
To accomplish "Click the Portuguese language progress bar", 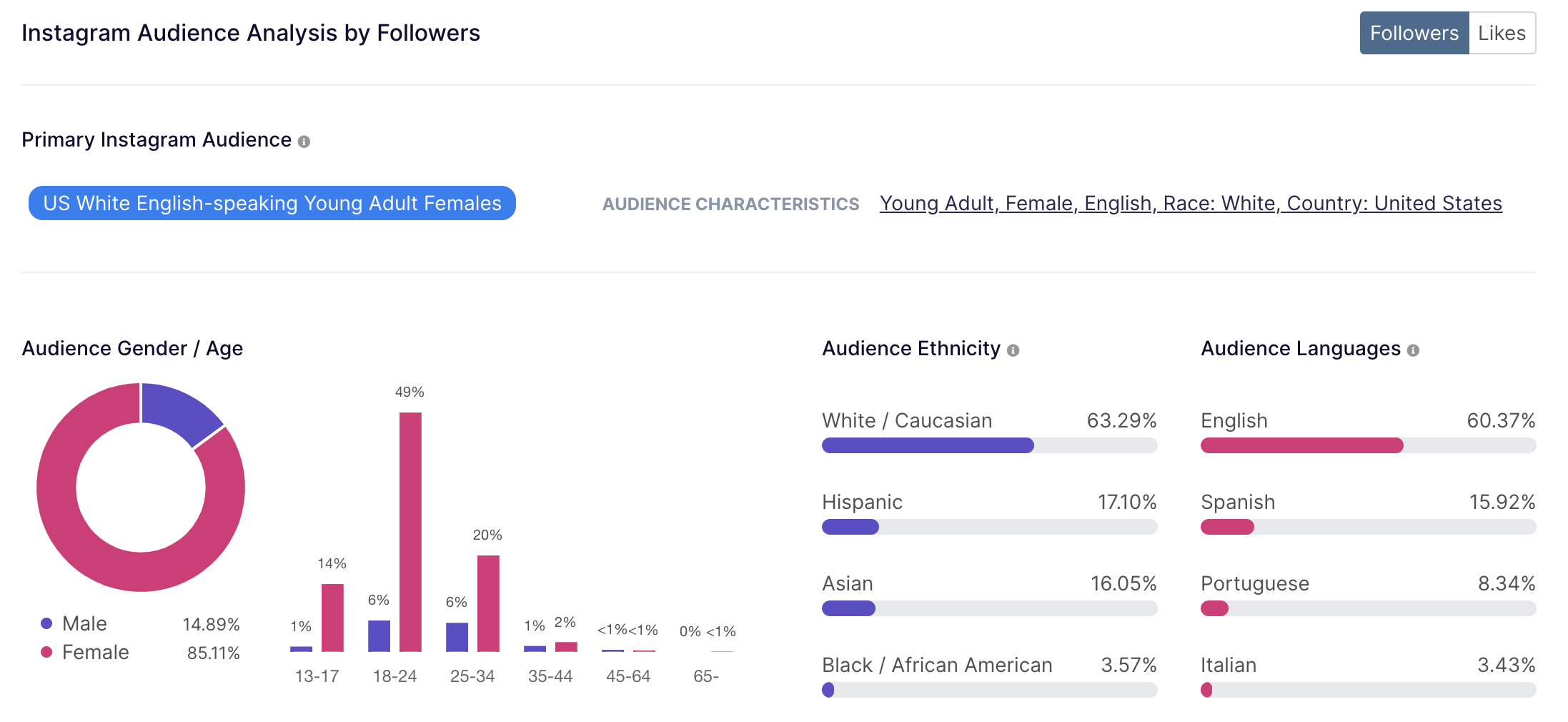I will click(1368, 608).
